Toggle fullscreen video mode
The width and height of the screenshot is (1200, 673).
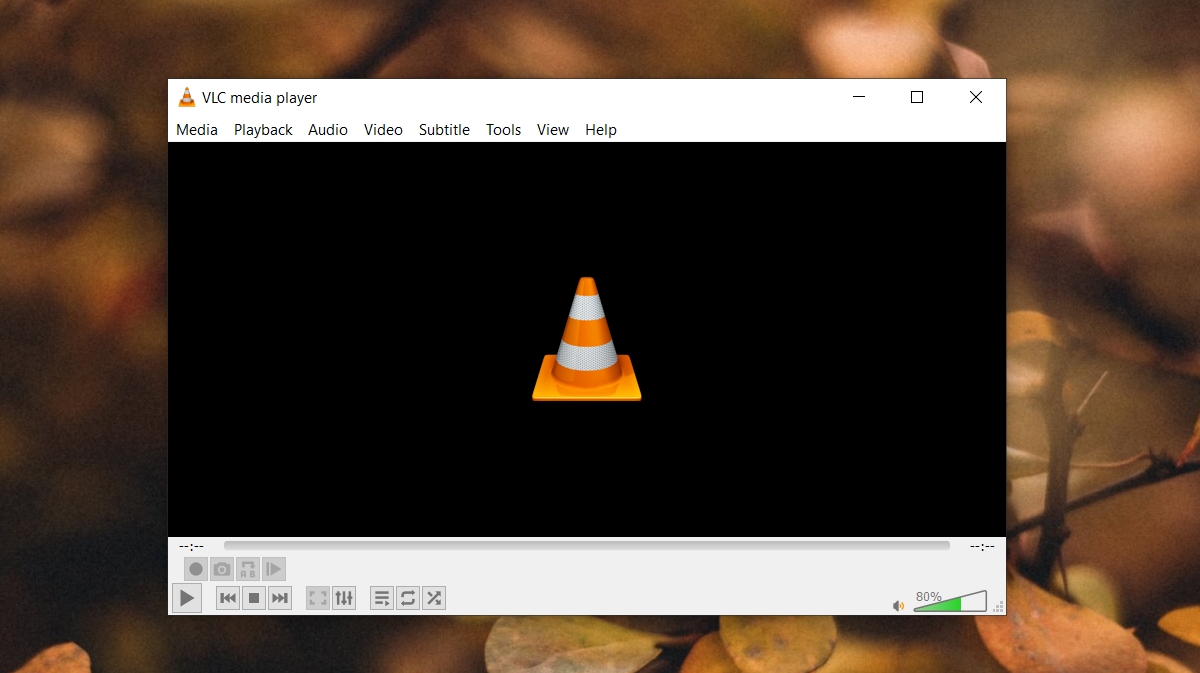[x=318, y=598]
